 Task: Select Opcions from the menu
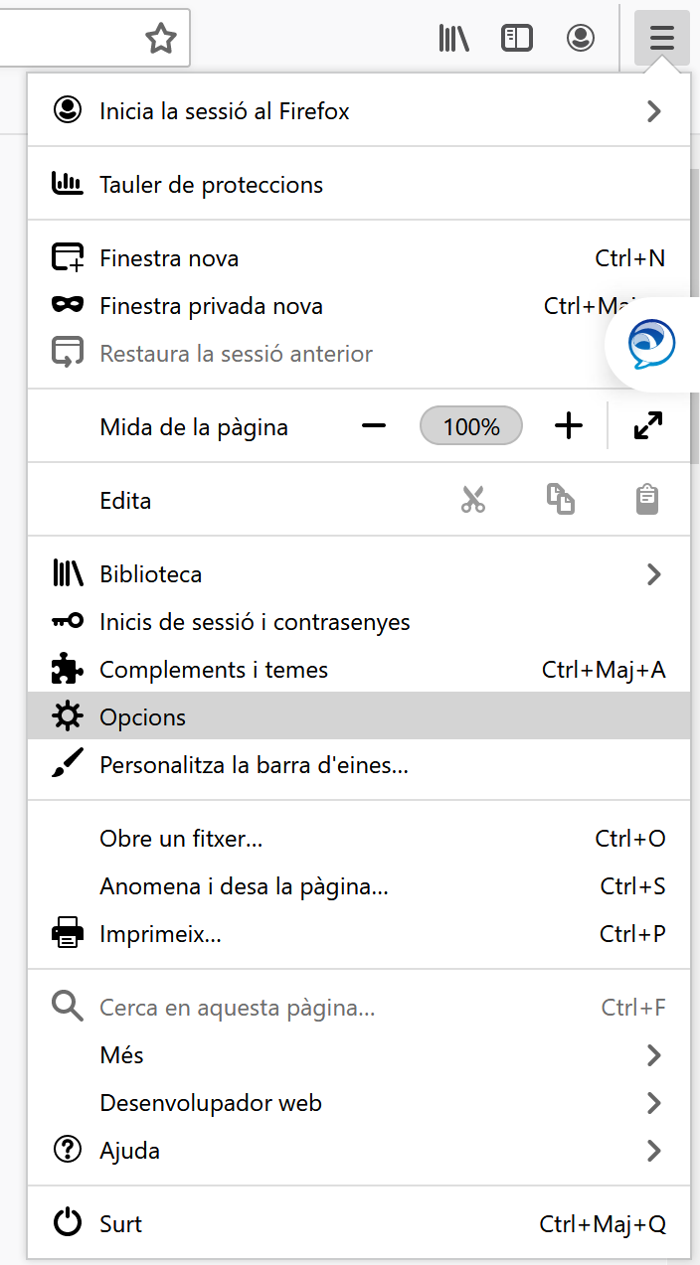tap(359, 717)
